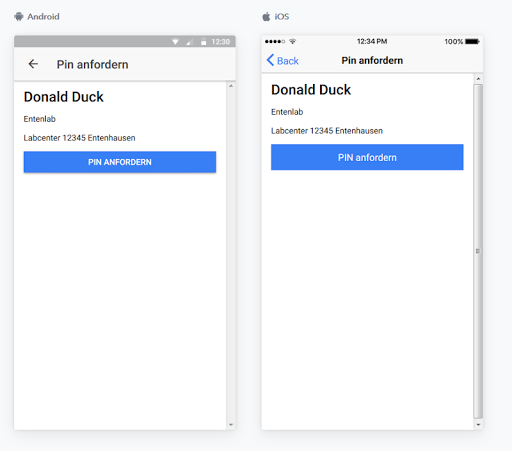Click Labcenter 12345 Entenhausen in iOS preview
Screen dimensions: 512x451
pyautogui.click(x=327, y=131)
